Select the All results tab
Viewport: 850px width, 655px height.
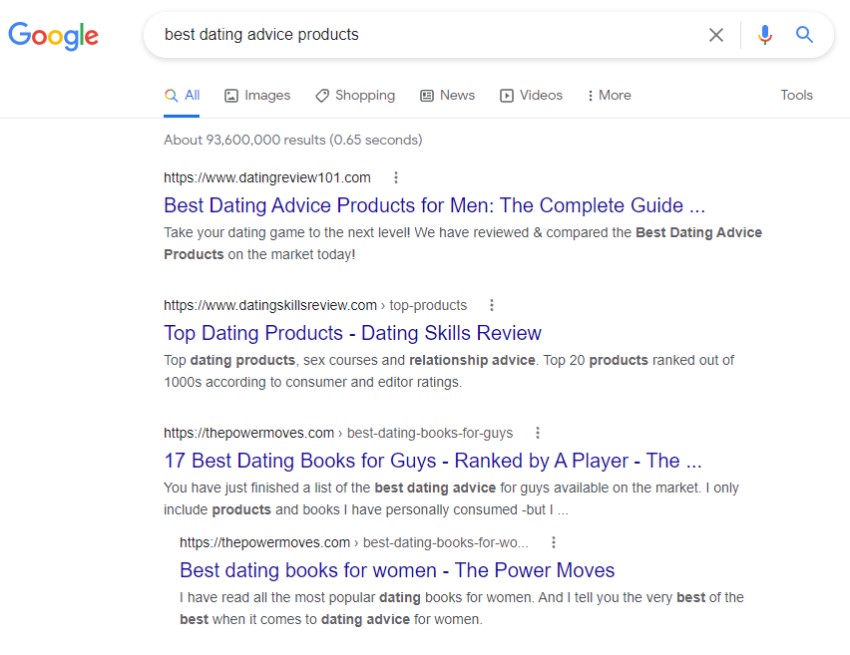click(x=183, y=95)
